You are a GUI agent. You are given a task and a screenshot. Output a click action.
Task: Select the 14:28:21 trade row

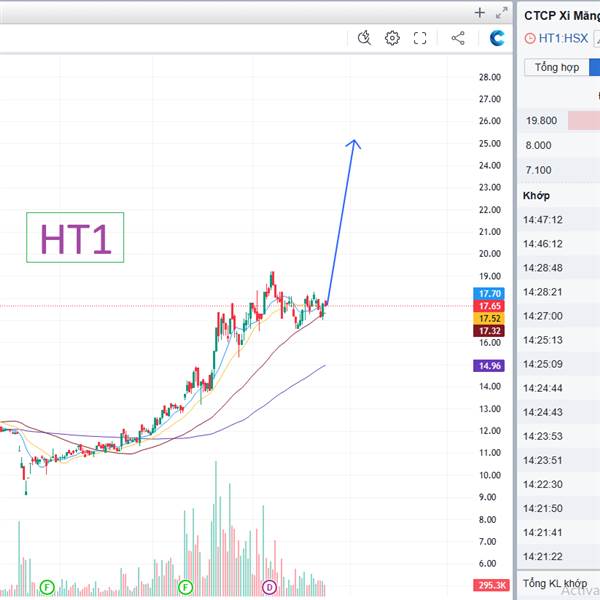[559, 292]
